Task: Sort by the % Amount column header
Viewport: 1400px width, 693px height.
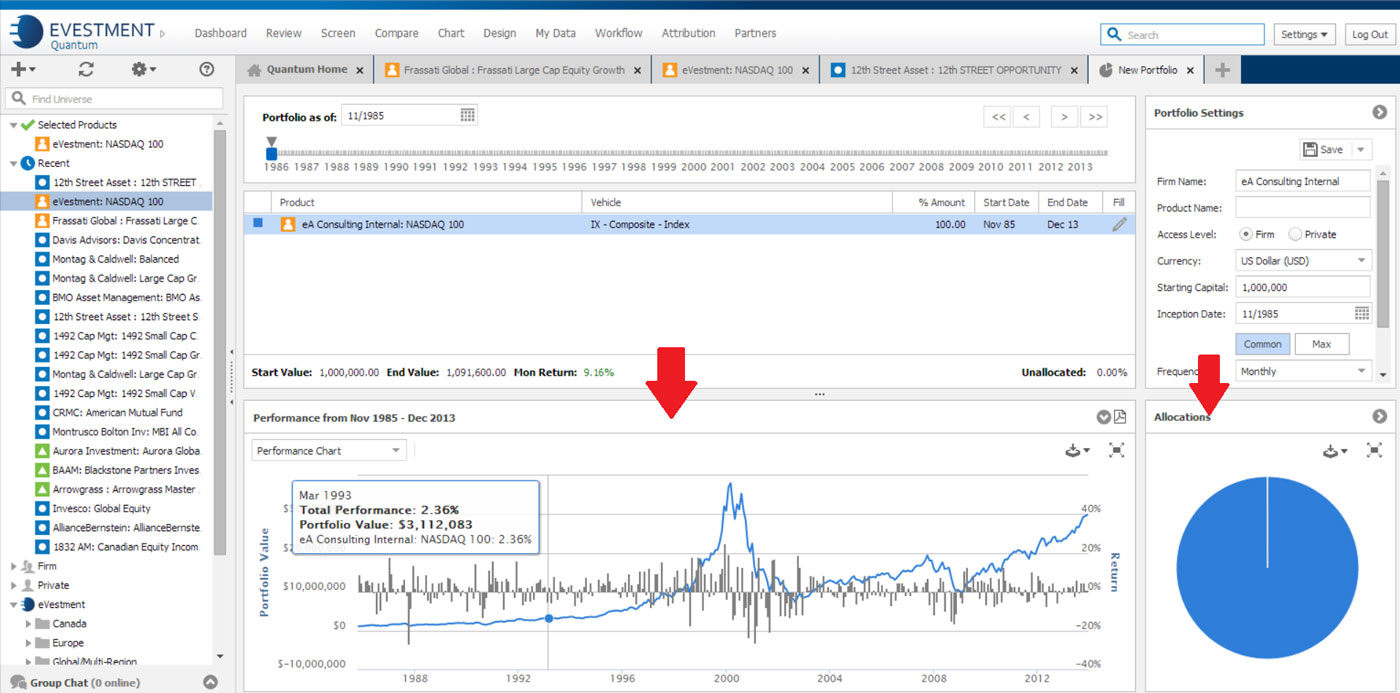Action: click(933, 203)
